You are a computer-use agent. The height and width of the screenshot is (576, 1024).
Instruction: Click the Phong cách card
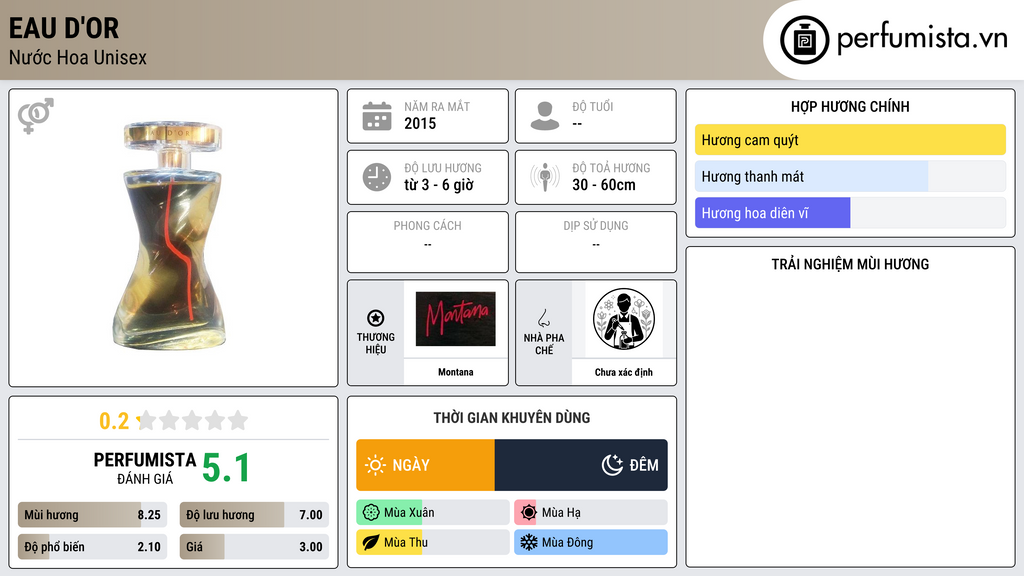pyautogui.click(x=428, y=242)
